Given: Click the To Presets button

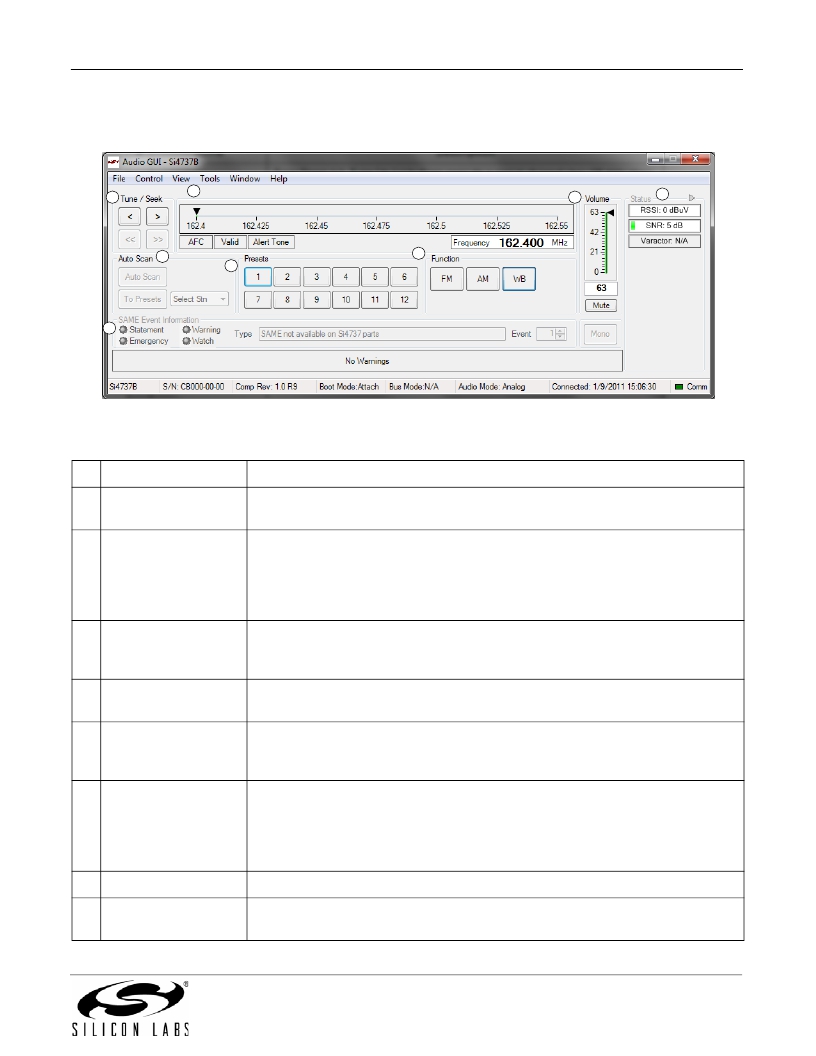Looking at the screenshot, I should coord(143,299).
